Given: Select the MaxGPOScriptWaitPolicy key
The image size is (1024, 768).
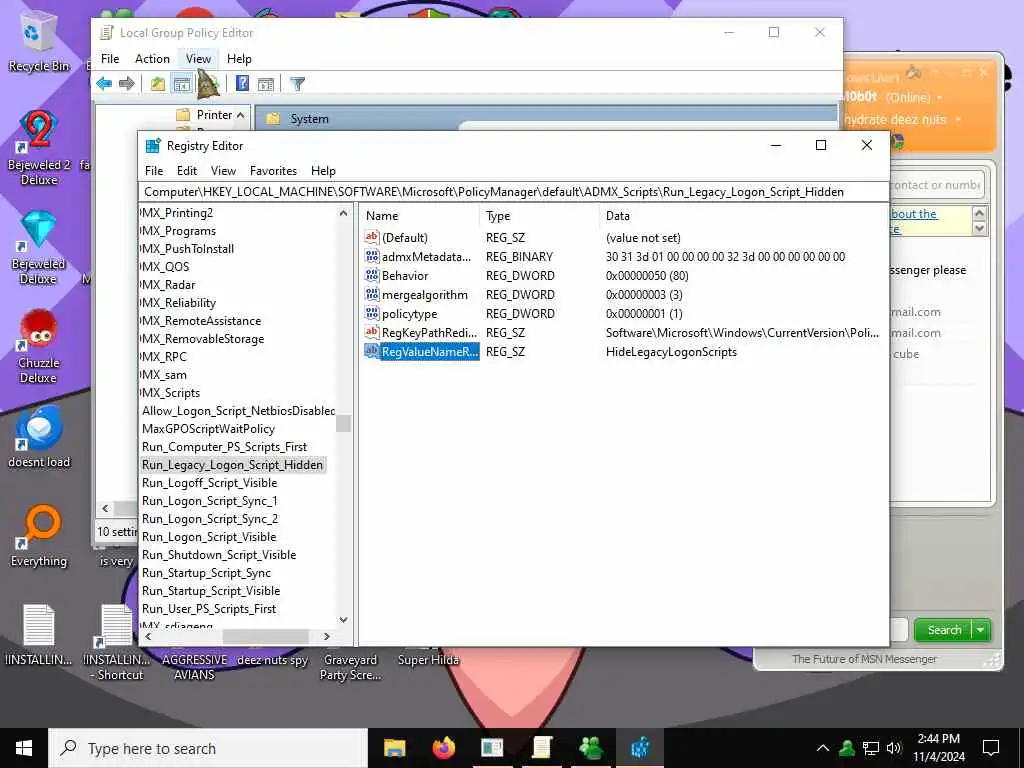Looking at the screenshot, I should pos(208,428).
